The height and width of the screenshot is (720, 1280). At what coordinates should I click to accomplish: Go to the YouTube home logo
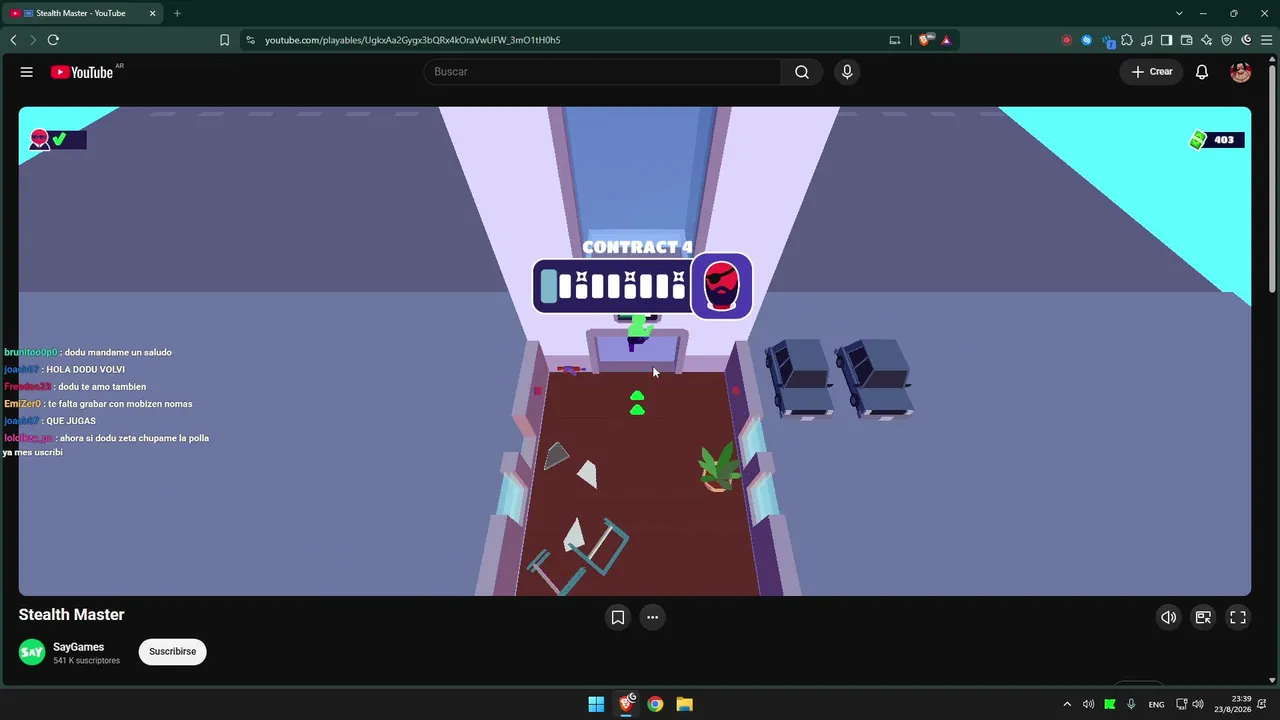coord(82,72)
